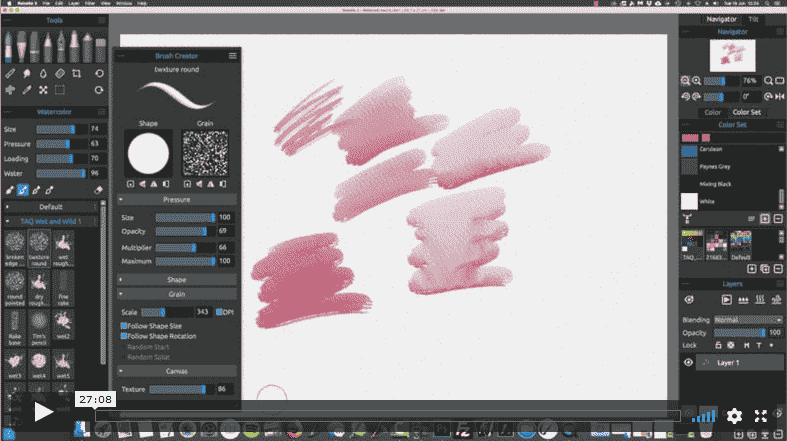Switch to the Navigator tab

(721, 19)
